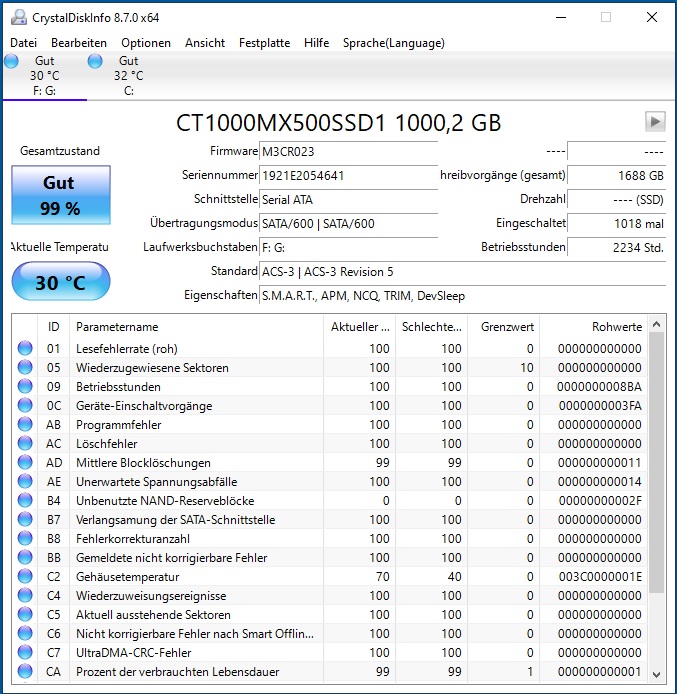The width and height of the screenshot is (677, 694).
Task: Click status orb of Wiederzugewiesene Sektoren row
Action: point(25,367)
